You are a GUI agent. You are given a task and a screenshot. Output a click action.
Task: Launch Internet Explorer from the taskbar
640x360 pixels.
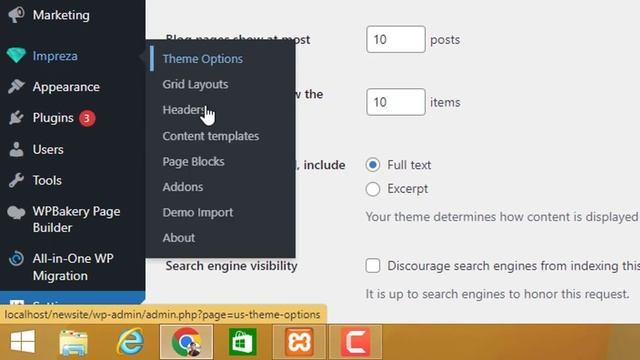[x=130, y=342]
